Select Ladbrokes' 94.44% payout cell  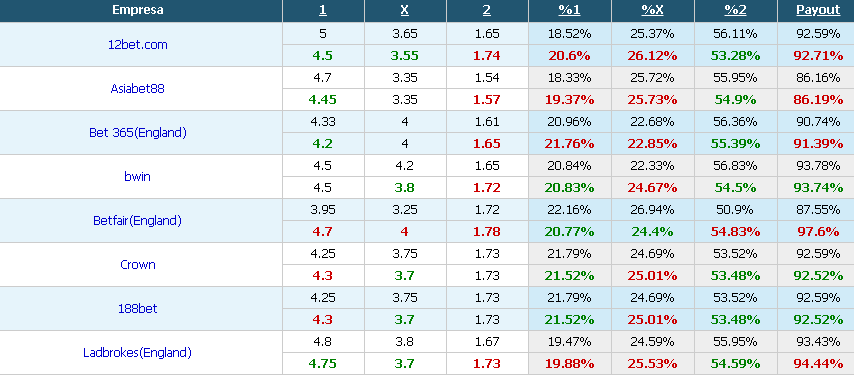pyautogui.click(x=818, y=364)
